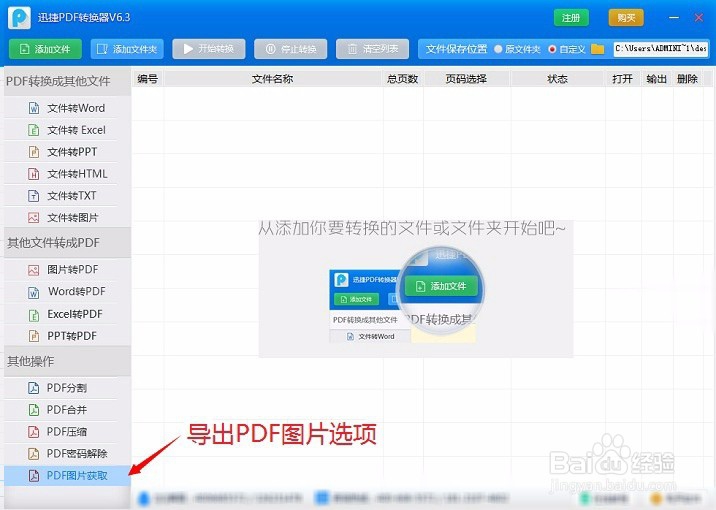Image resolution: width=716 pixels, height=510 pixels.
Task: Select PDF压缩 compress option
Action: click(x=67, y=431)
